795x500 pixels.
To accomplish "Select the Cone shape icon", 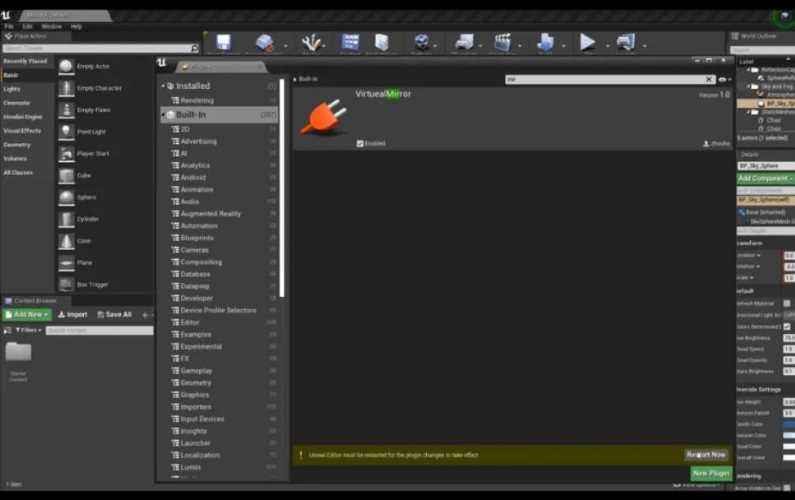I will click(66, 241).
